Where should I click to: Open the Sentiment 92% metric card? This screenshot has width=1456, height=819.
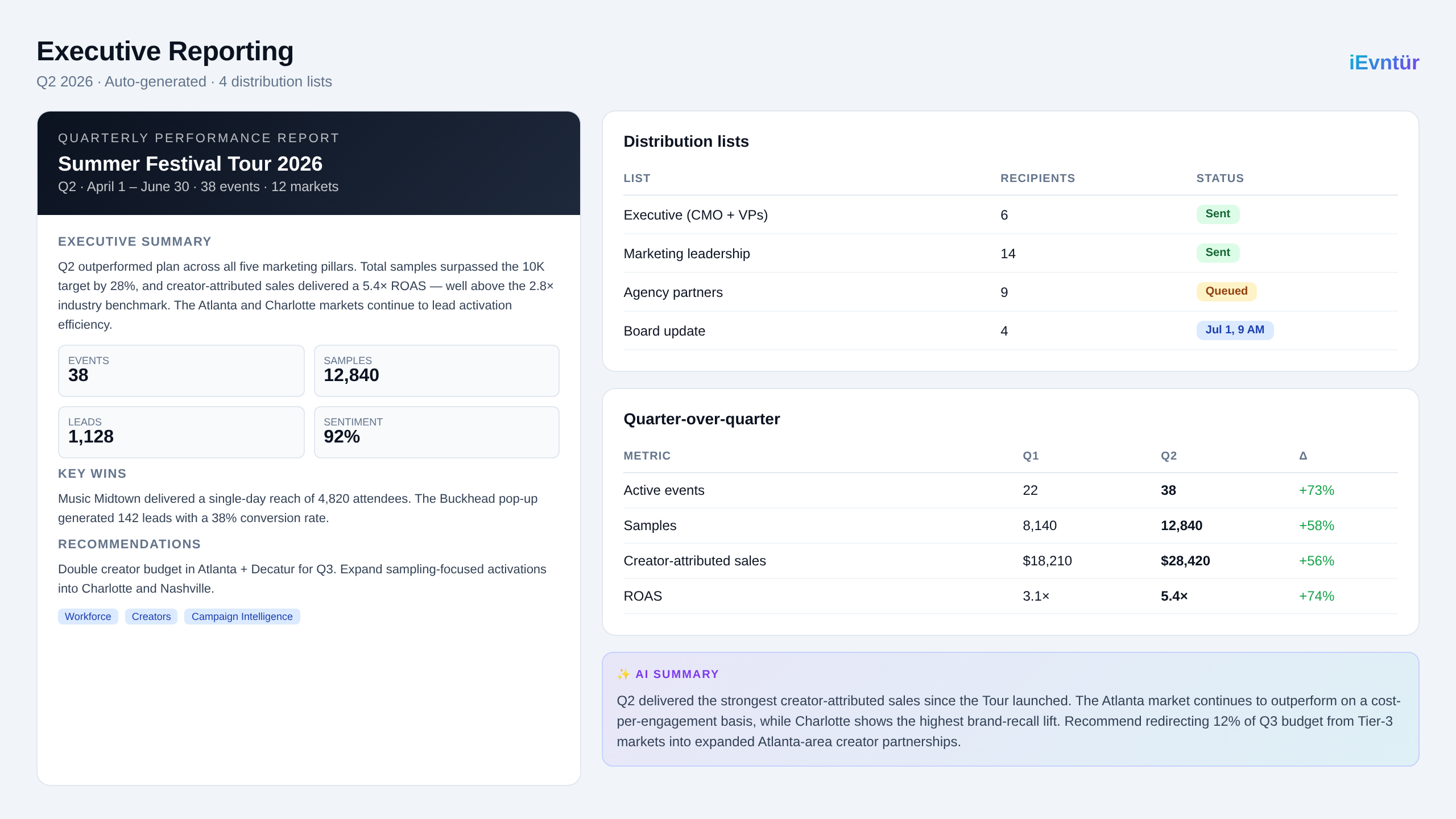coord(437,432)
